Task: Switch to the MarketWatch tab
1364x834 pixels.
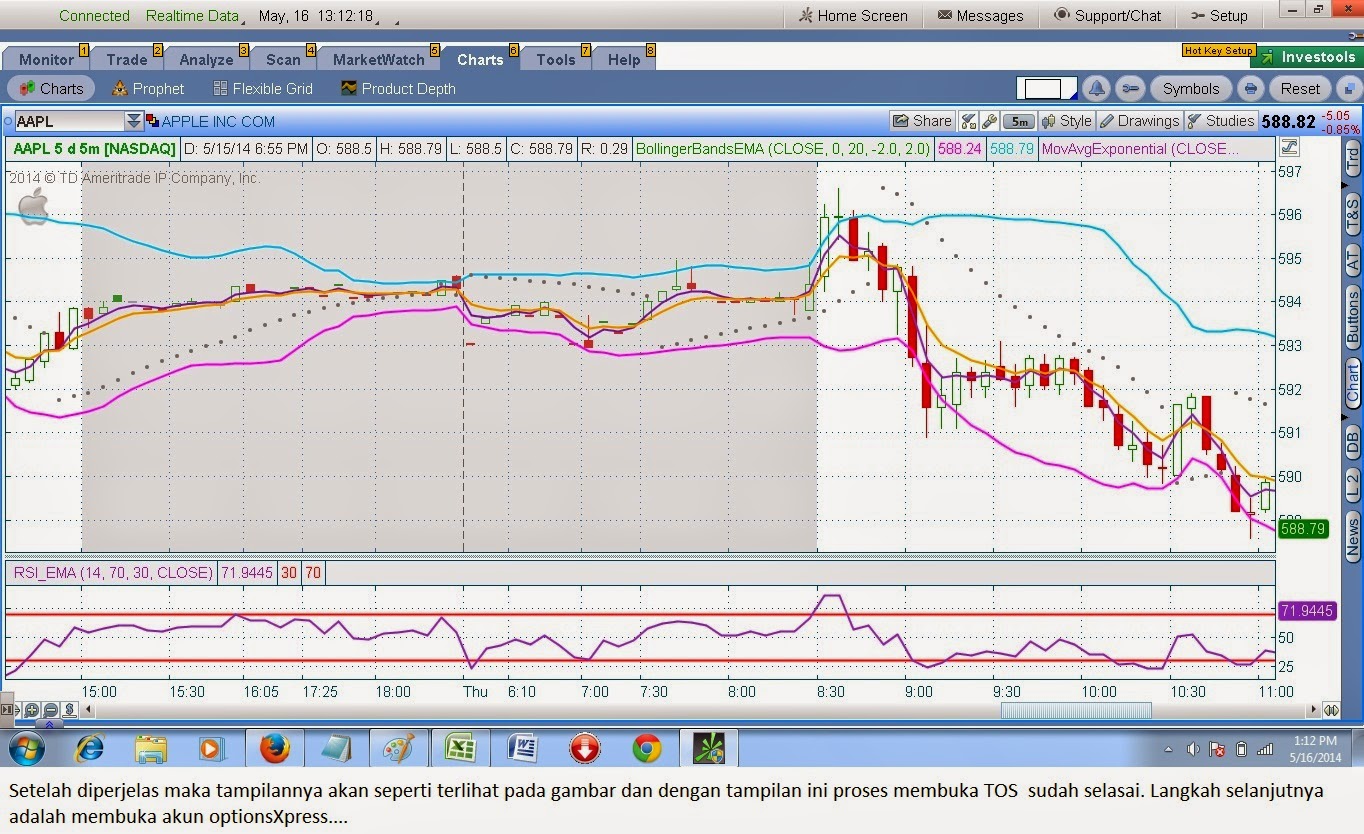Action: click(x=379, y=59)
